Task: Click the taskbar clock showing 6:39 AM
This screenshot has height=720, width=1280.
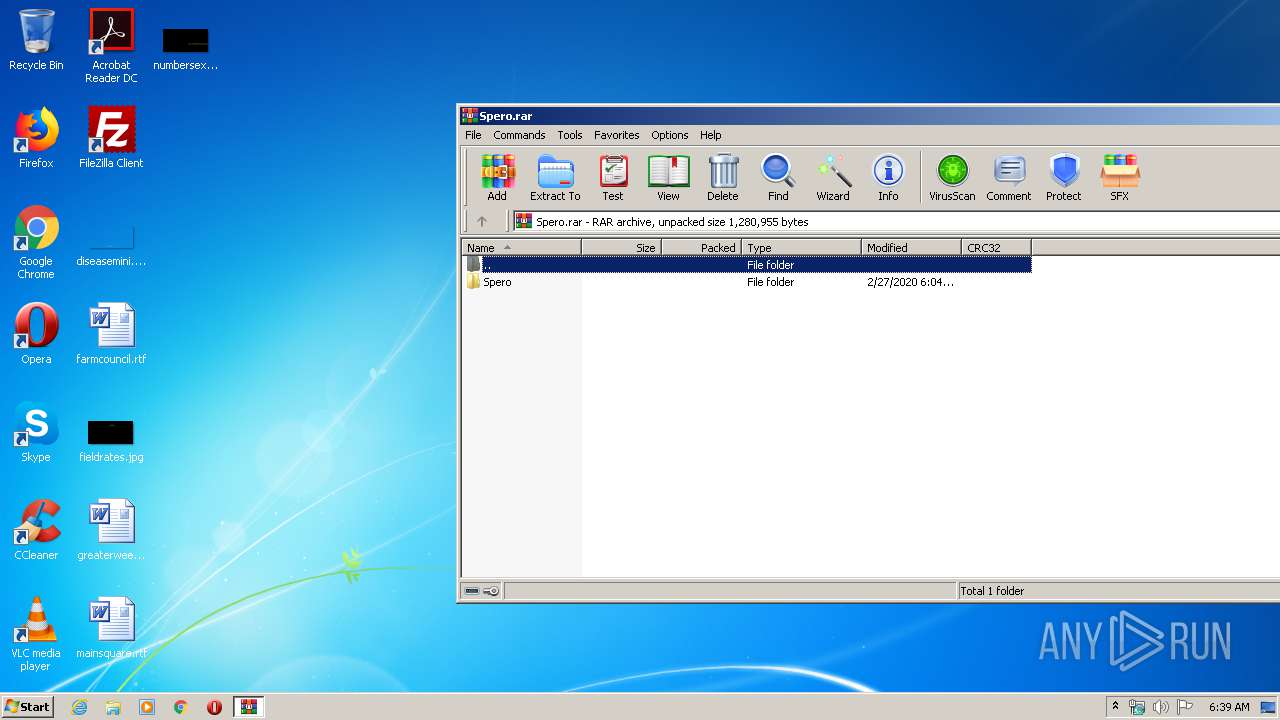Action: [x=1229, y=707]
